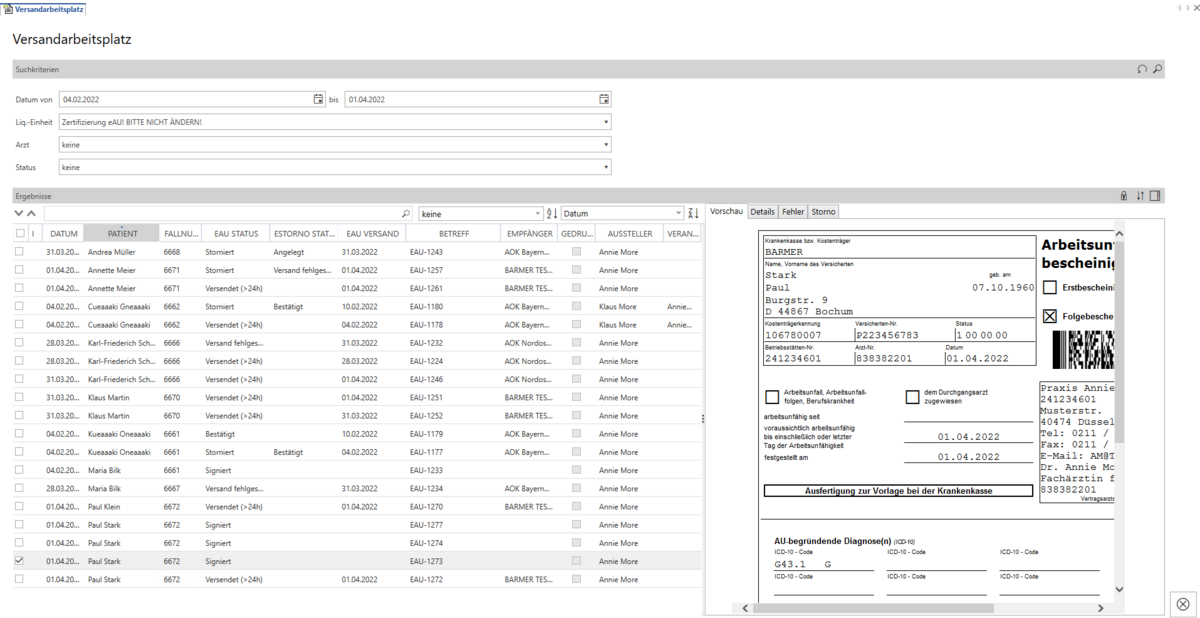1200x618 pixels.
Task: Click the EAU VERSAND column header
Action: (x=372, y=233)
